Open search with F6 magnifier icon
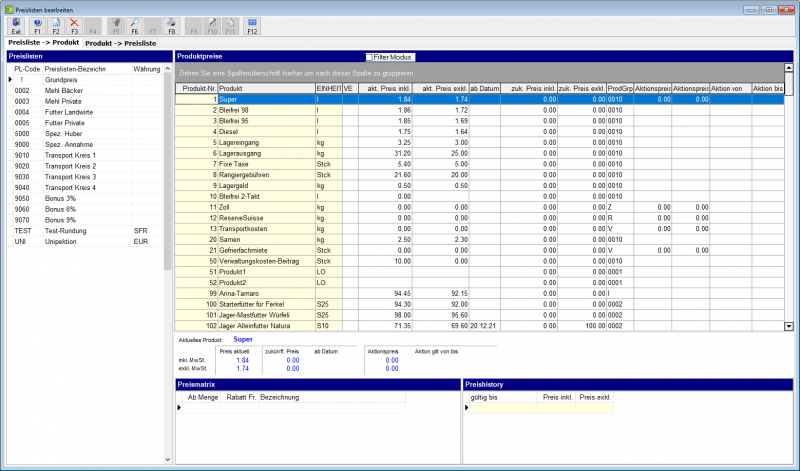Screen dimensions: 800x471 point(134,26)
